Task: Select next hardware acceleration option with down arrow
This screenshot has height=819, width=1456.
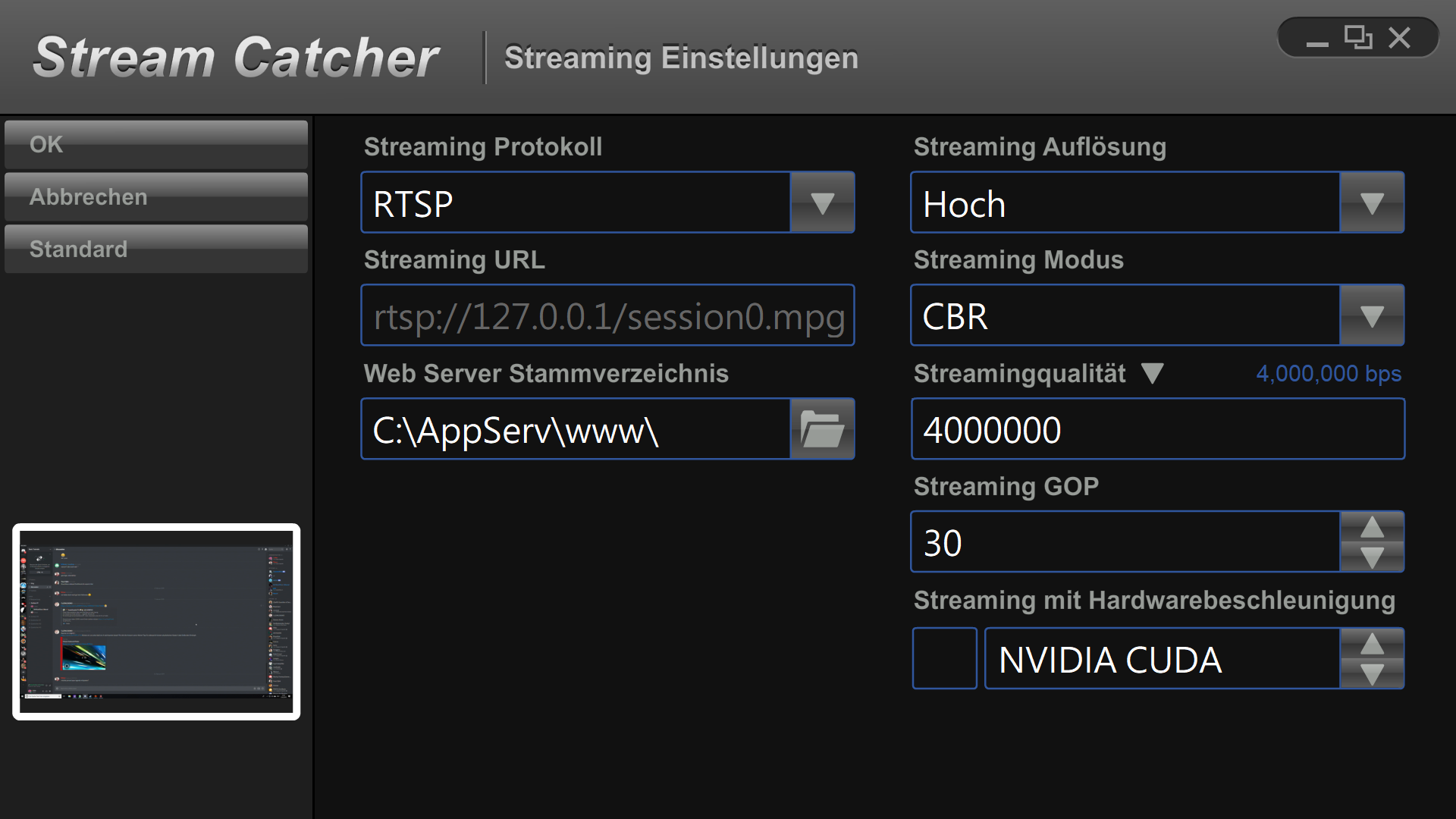Action: click(x=1372, y=673)
